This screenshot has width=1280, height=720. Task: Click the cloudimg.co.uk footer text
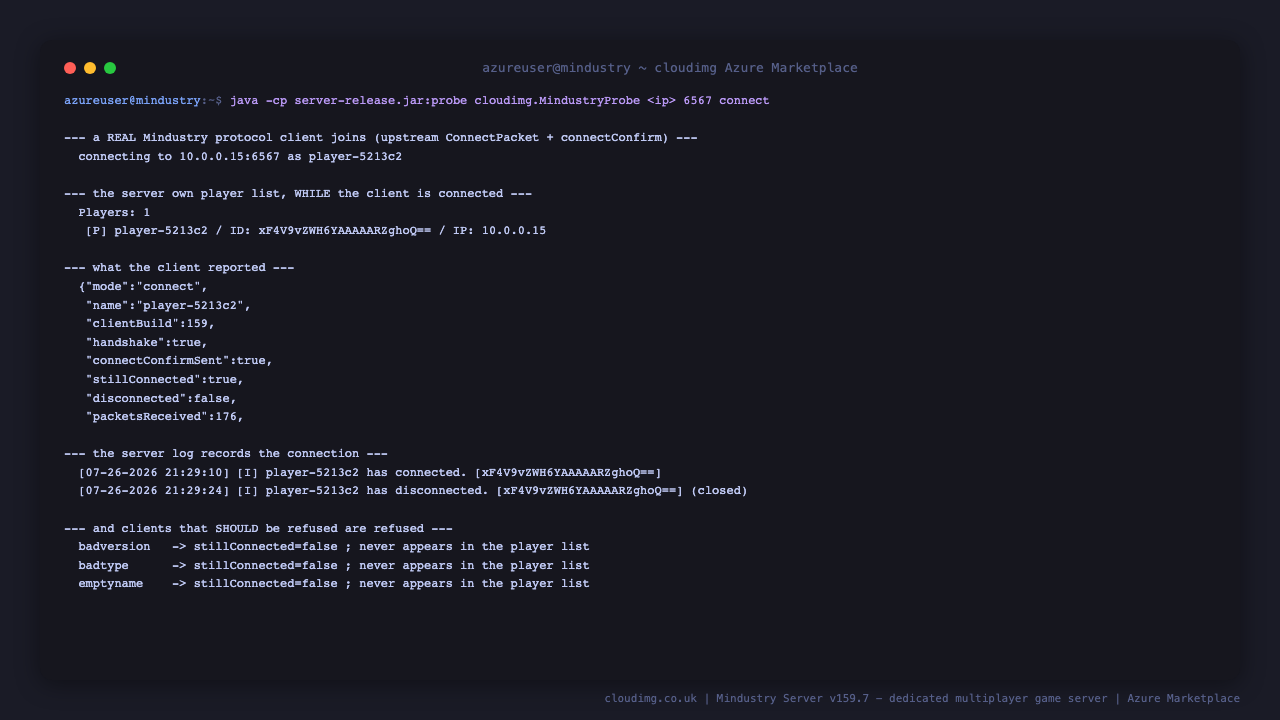click(922, 699)
